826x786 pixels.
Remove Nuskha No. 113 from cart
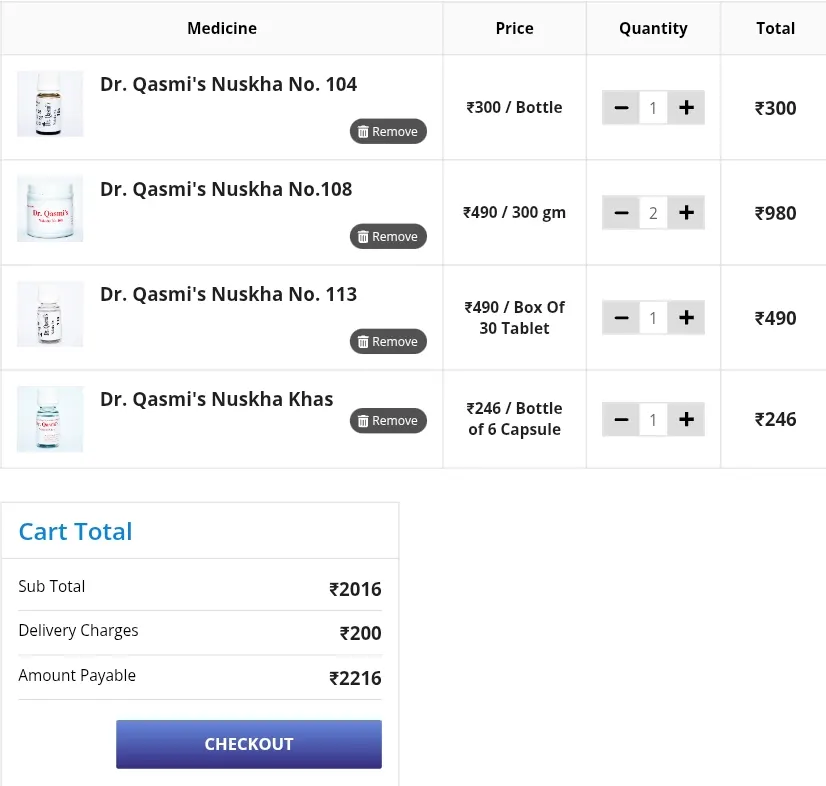point(388,342)
